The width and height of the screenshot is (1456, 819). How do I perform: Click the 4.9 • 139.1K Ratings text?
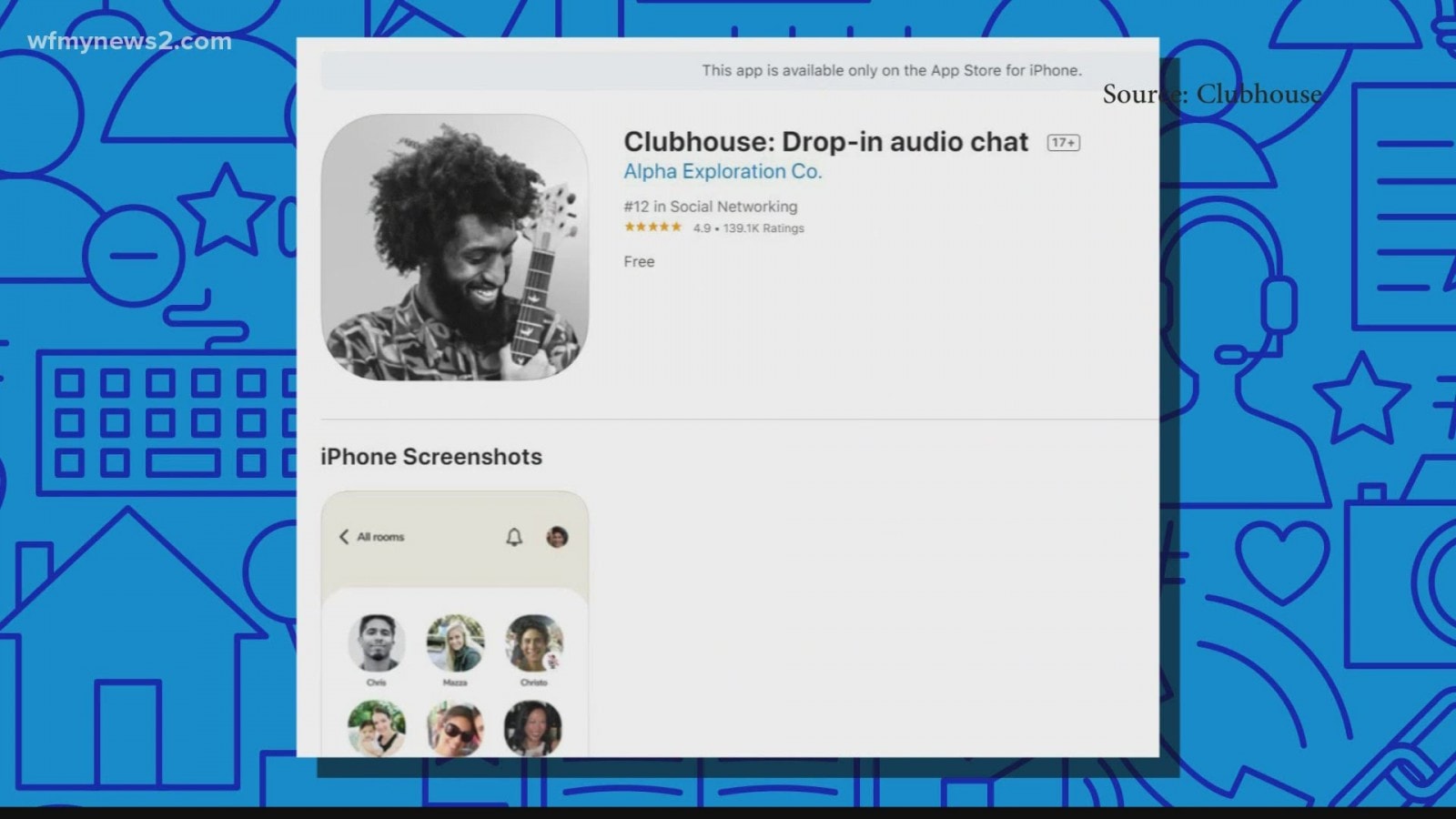(748, 228)
